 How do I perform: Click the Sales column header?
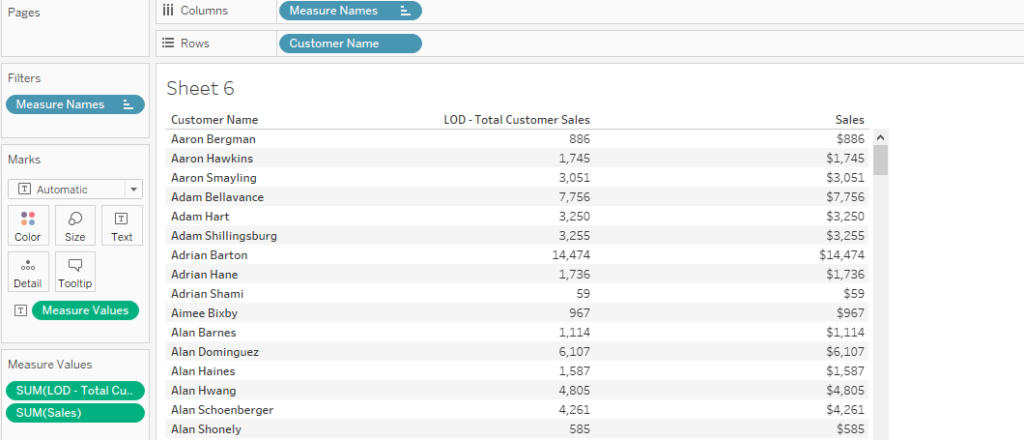pos(850,120)
